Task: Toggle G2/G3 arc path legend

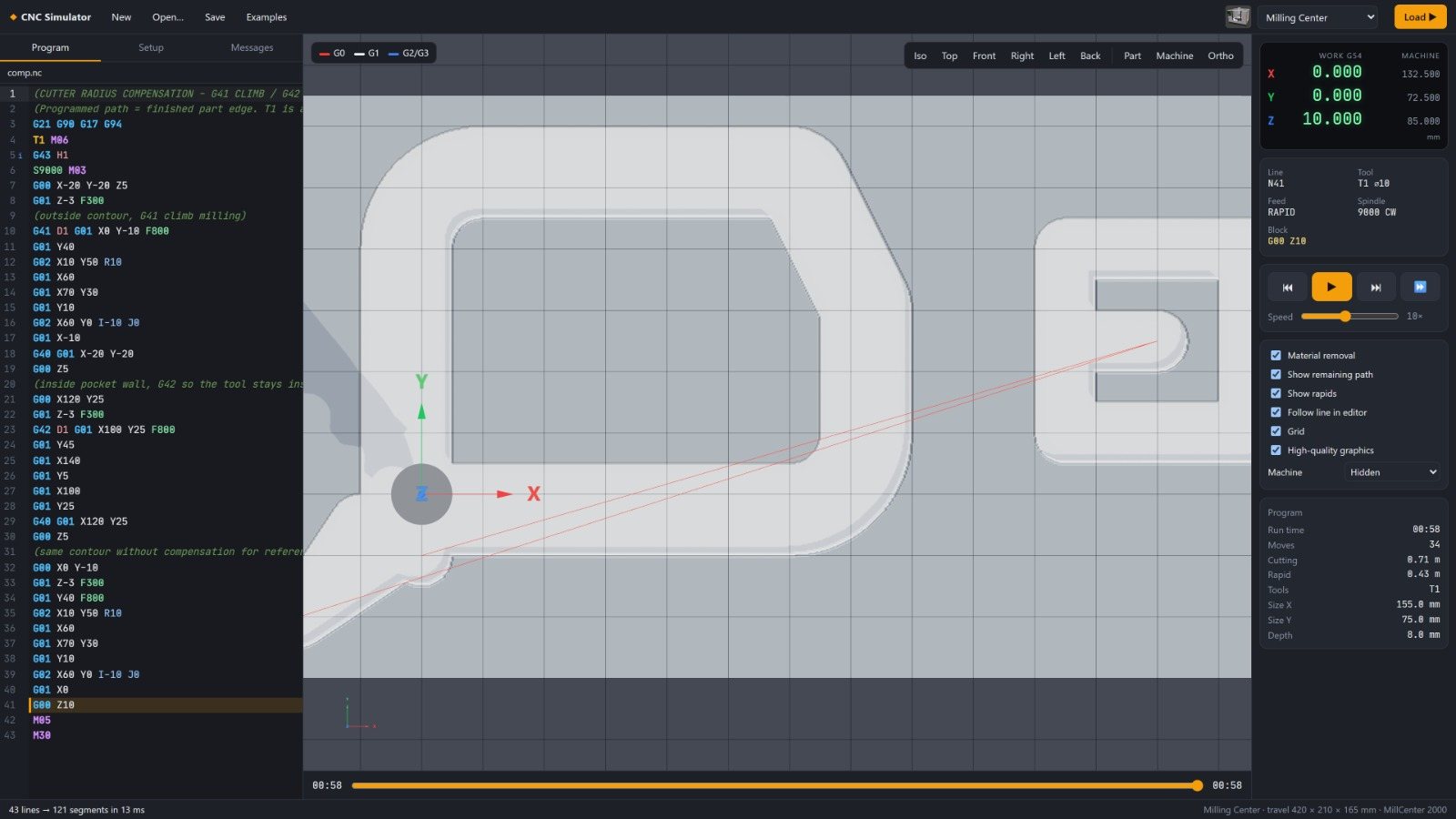Action: click(409, 54)
